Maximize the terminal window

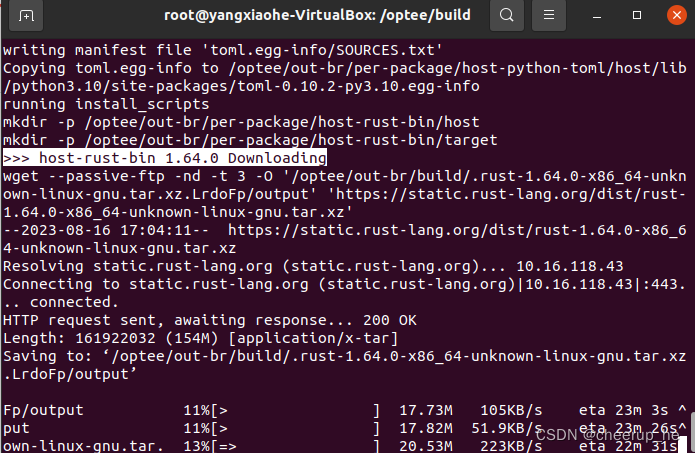tap(637, 16)
